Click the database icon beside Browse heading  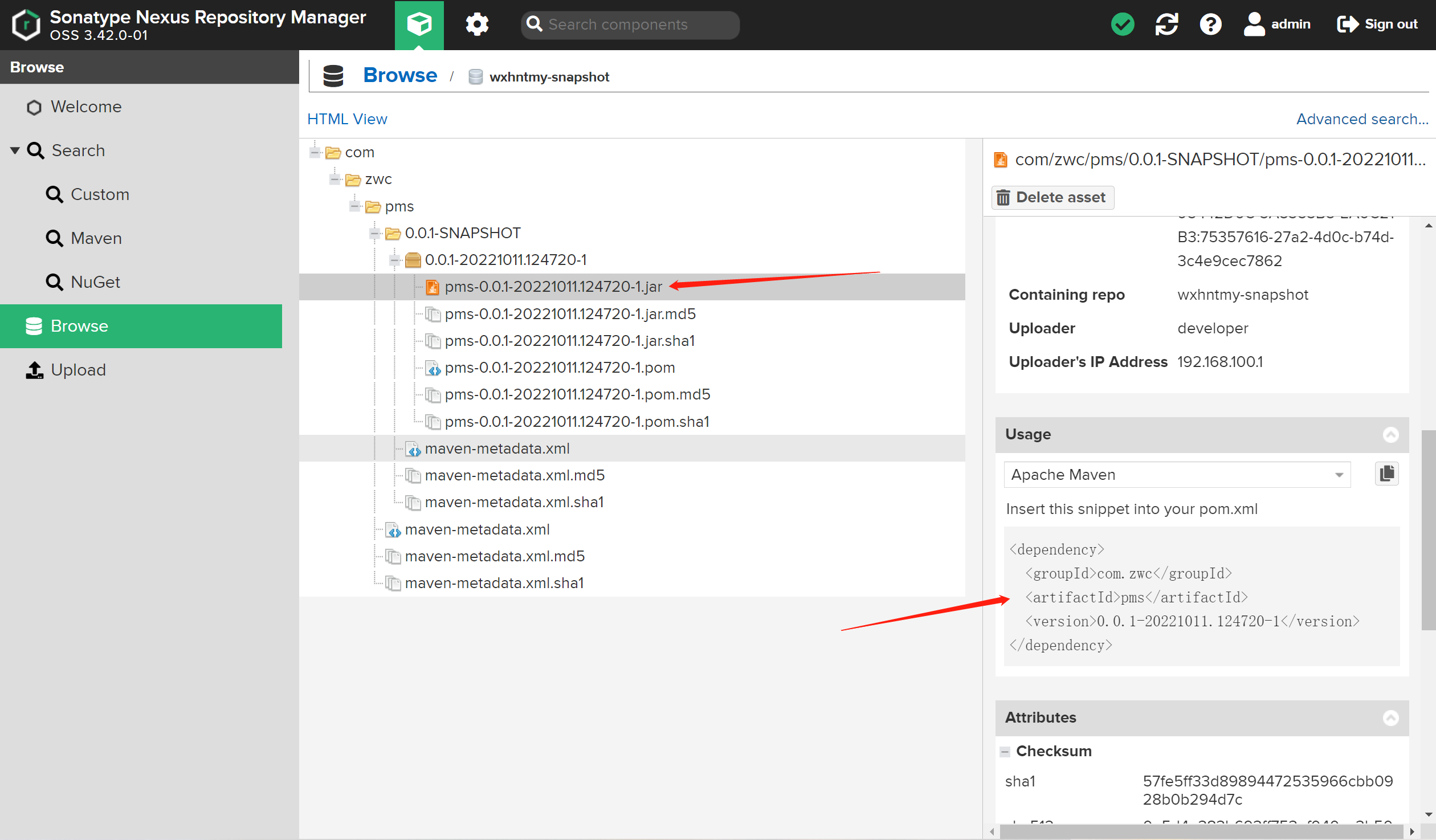pyautogui.click(x=333, y=76)
